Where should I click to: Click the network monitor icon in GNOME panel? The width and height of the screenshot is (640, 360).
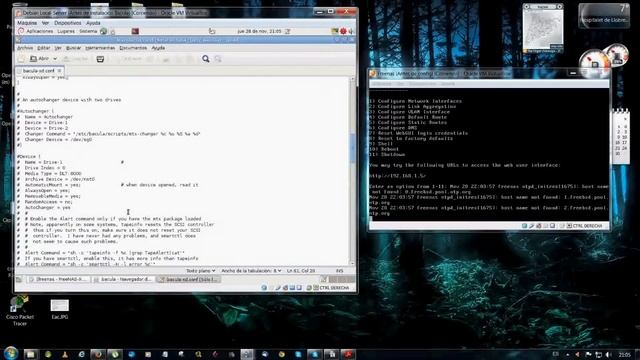tap(335, 31)
